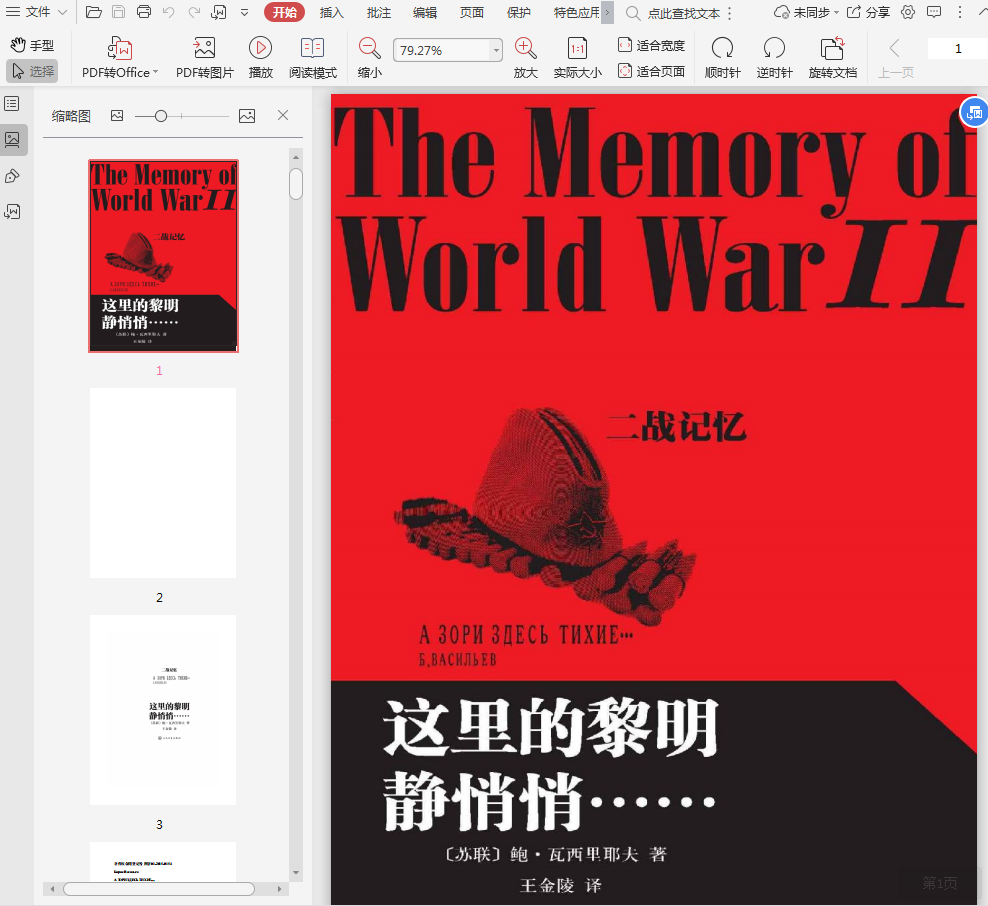Open the more options vertical dots
The image size is (988, 906).
(x=960, y=12)
